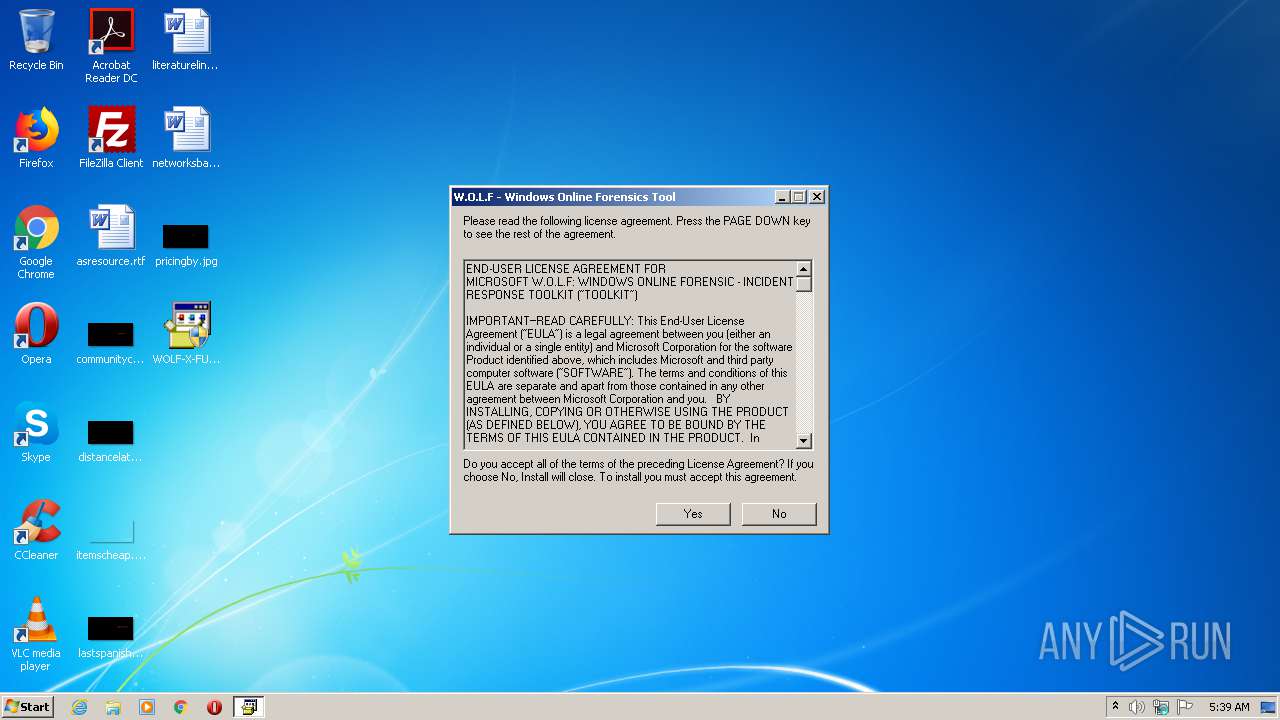
Task: Select the Recycle Bin desktop icon
Action: (36, 40)
